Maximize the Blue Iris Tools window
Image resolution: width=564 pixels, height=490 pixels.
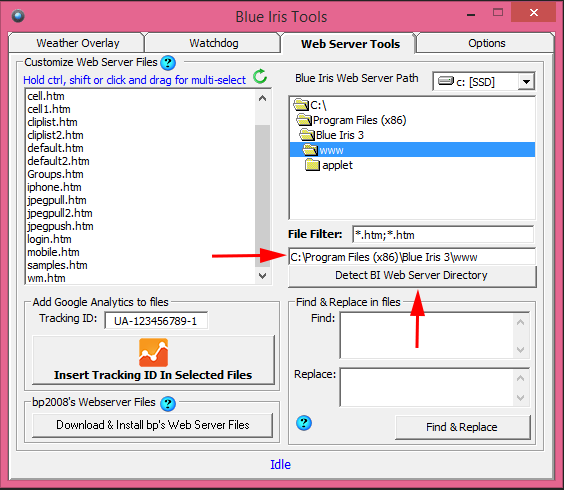pyautogui.click(x=498, y=13)
